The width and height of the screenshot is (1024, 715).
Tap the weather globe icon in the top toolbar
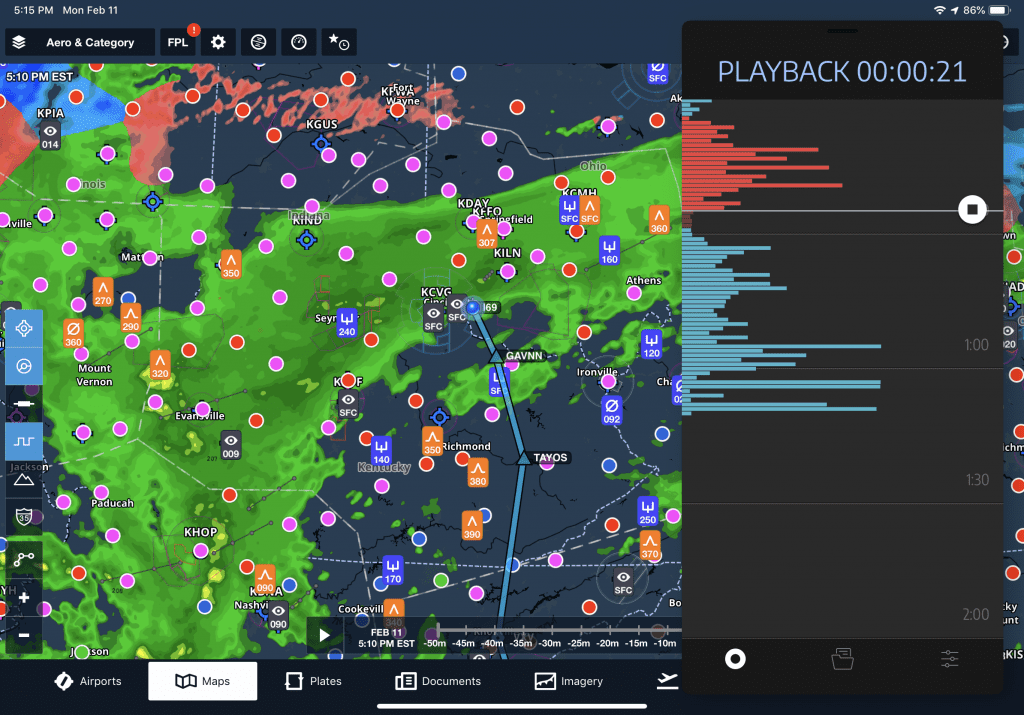257,42
